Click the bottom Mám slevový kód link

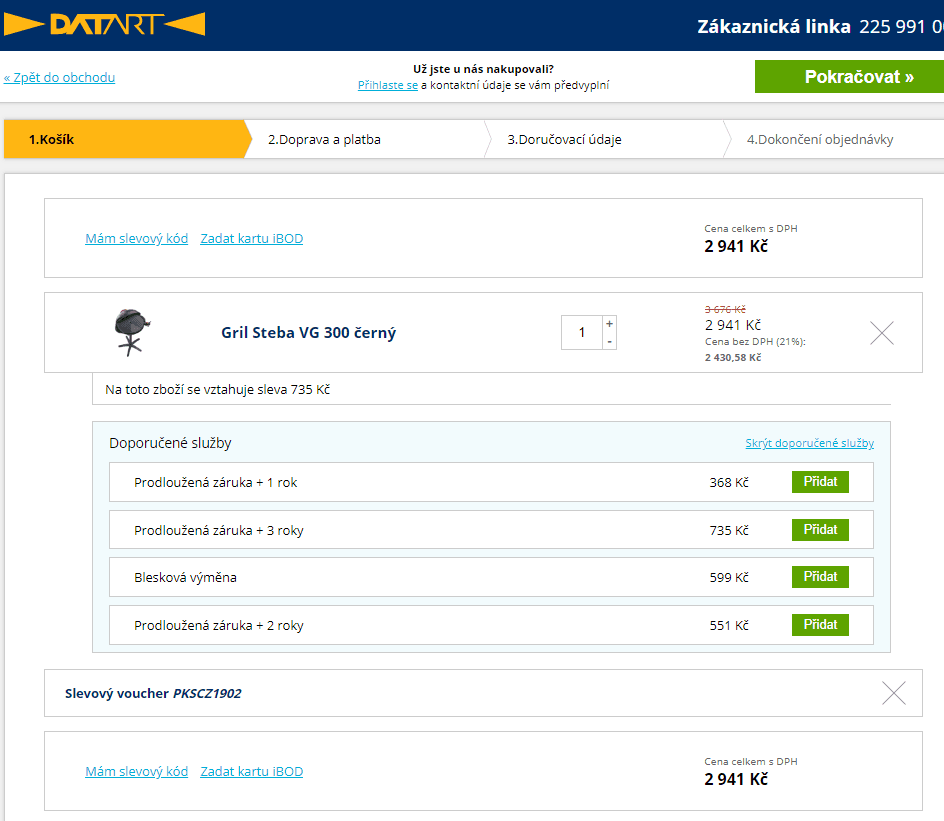(x=137, y=772)
